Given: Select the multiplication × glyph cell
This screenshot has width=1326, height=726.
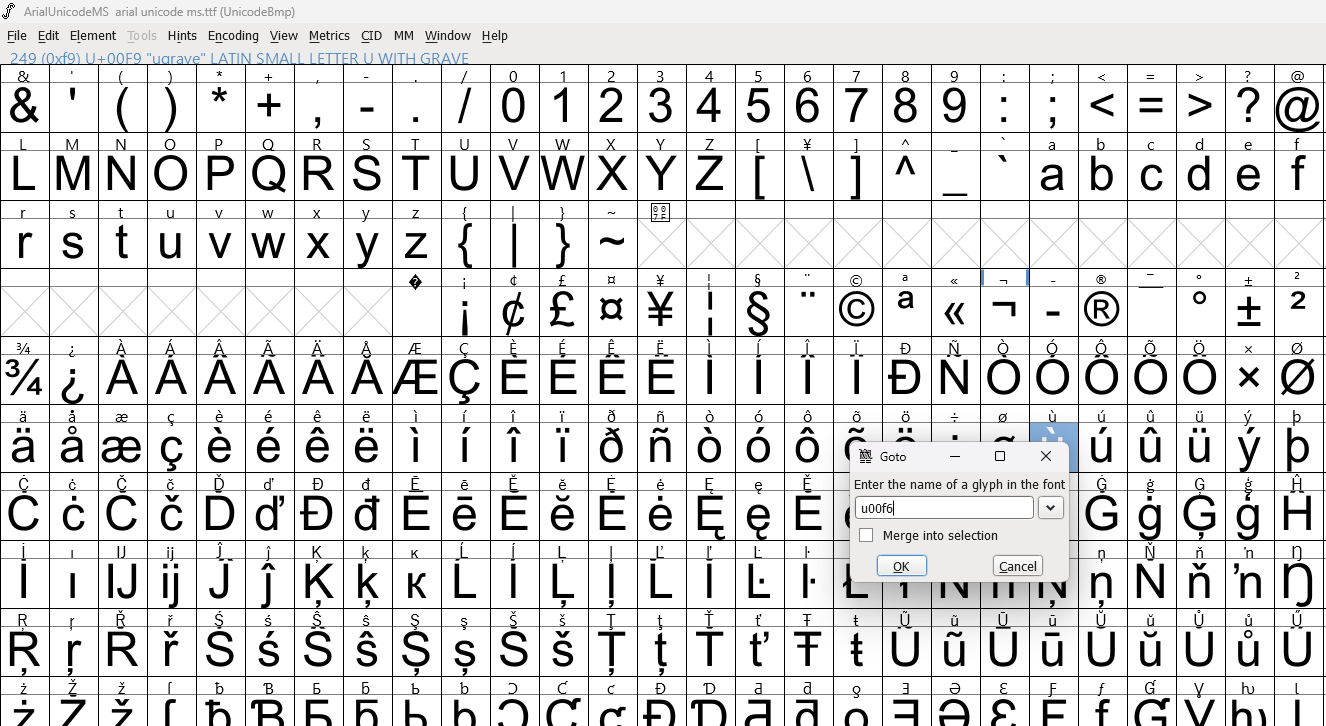Looking at the screenshot, I should coord(1249,379).
